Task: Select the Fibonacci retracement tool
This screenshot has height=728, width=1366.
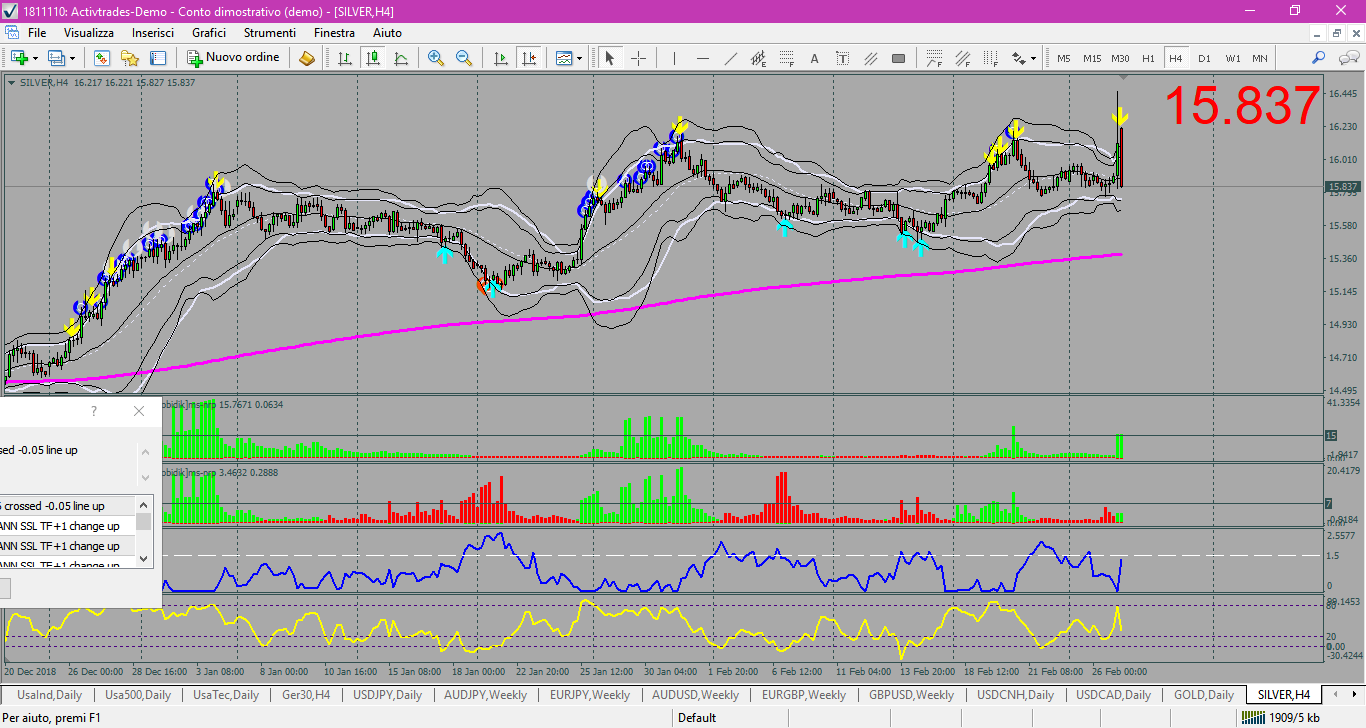Action: [x=786, y=58]
